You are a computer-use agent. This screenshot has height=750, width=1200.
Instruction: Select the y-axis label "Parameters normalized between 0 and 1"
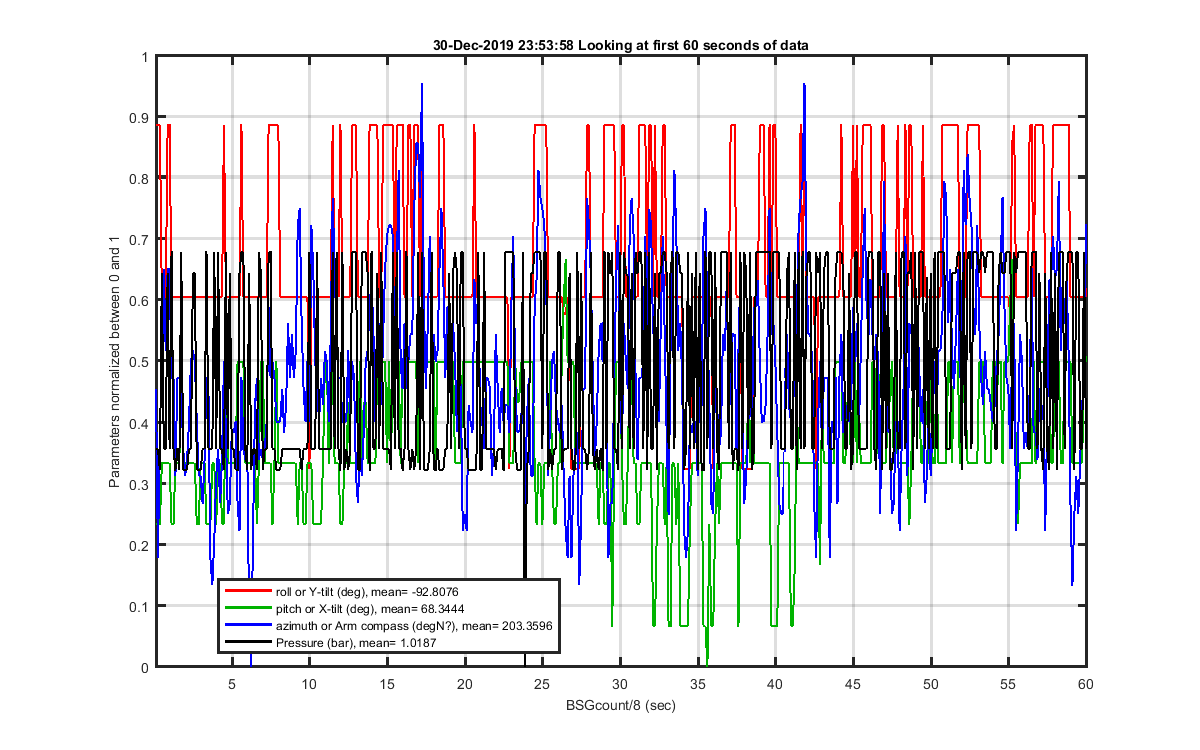pos(115,363)
